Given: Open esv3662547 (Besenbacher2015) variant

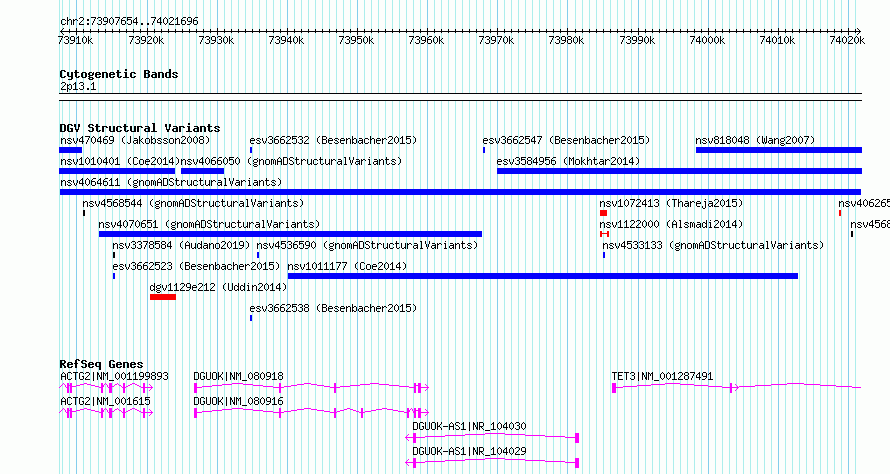Looking at the screenshot, I should tap(566, 140).
